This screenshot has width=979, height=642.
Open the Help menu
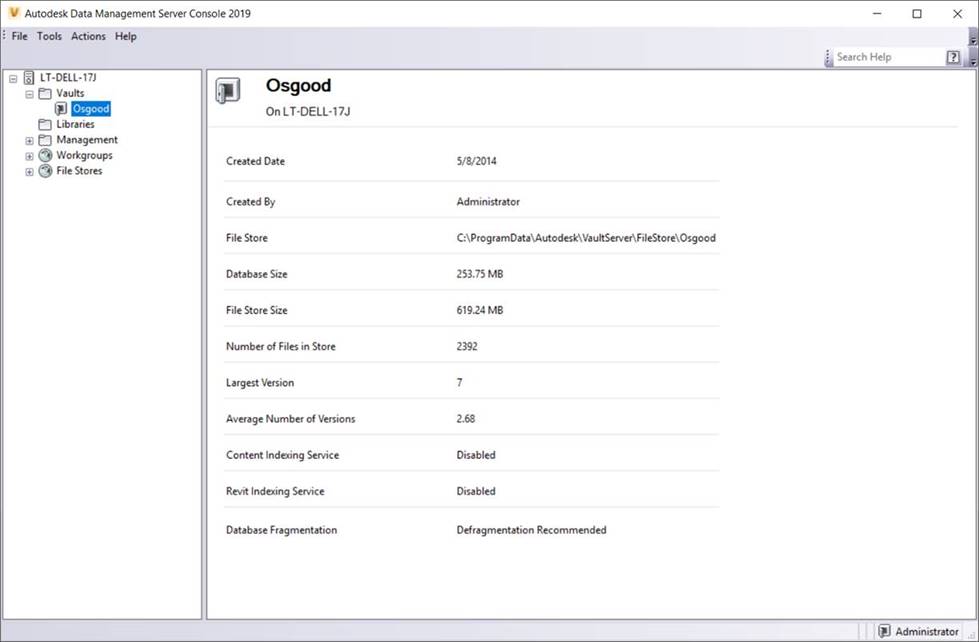click(125, 36)
